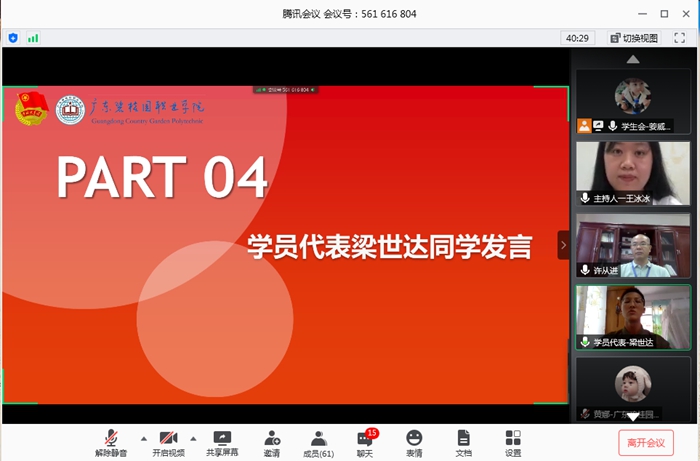Leave the meeting with 离开会议

coord(646,443)
